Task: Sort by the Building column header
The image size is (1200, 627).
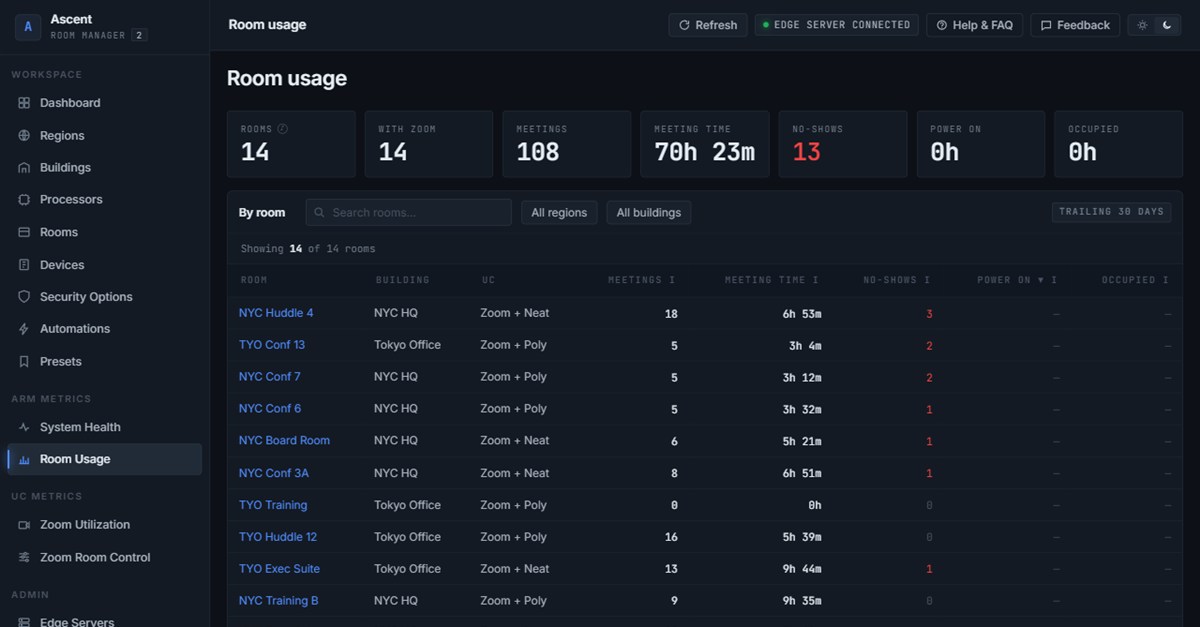Action: 402,280
